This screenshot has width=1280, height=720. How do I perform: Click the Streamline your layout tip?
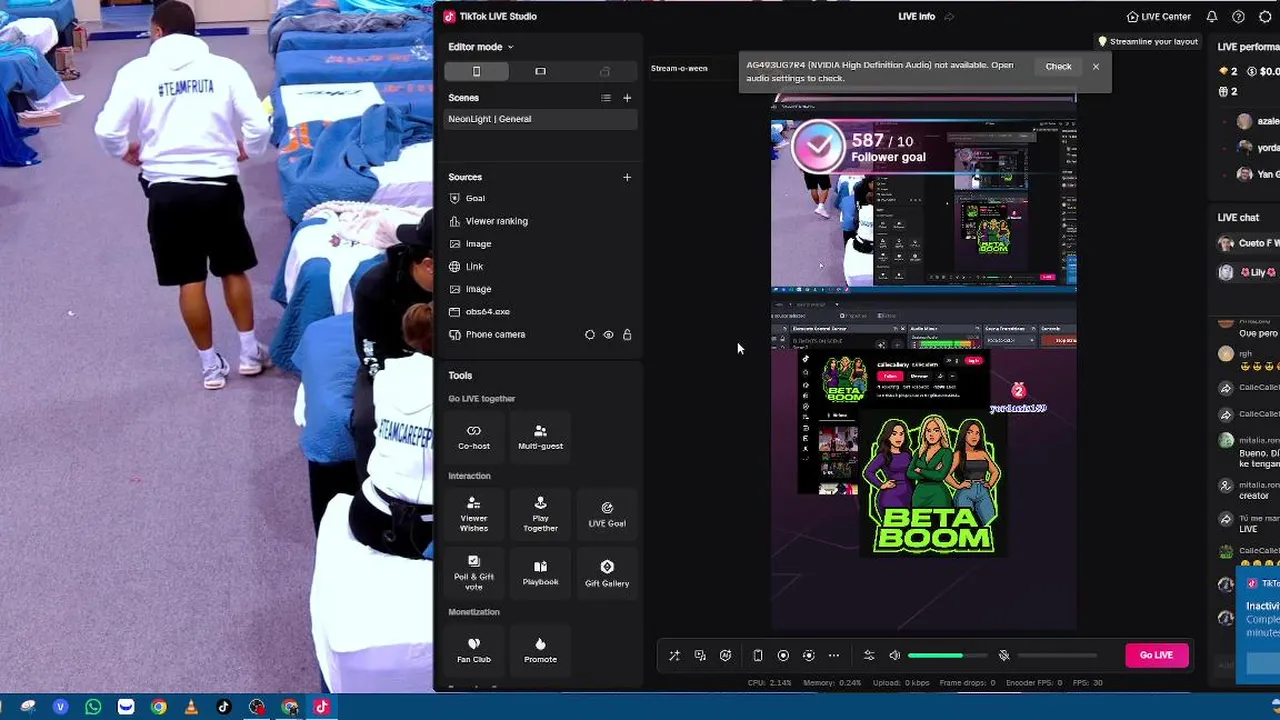(1148, 42)
